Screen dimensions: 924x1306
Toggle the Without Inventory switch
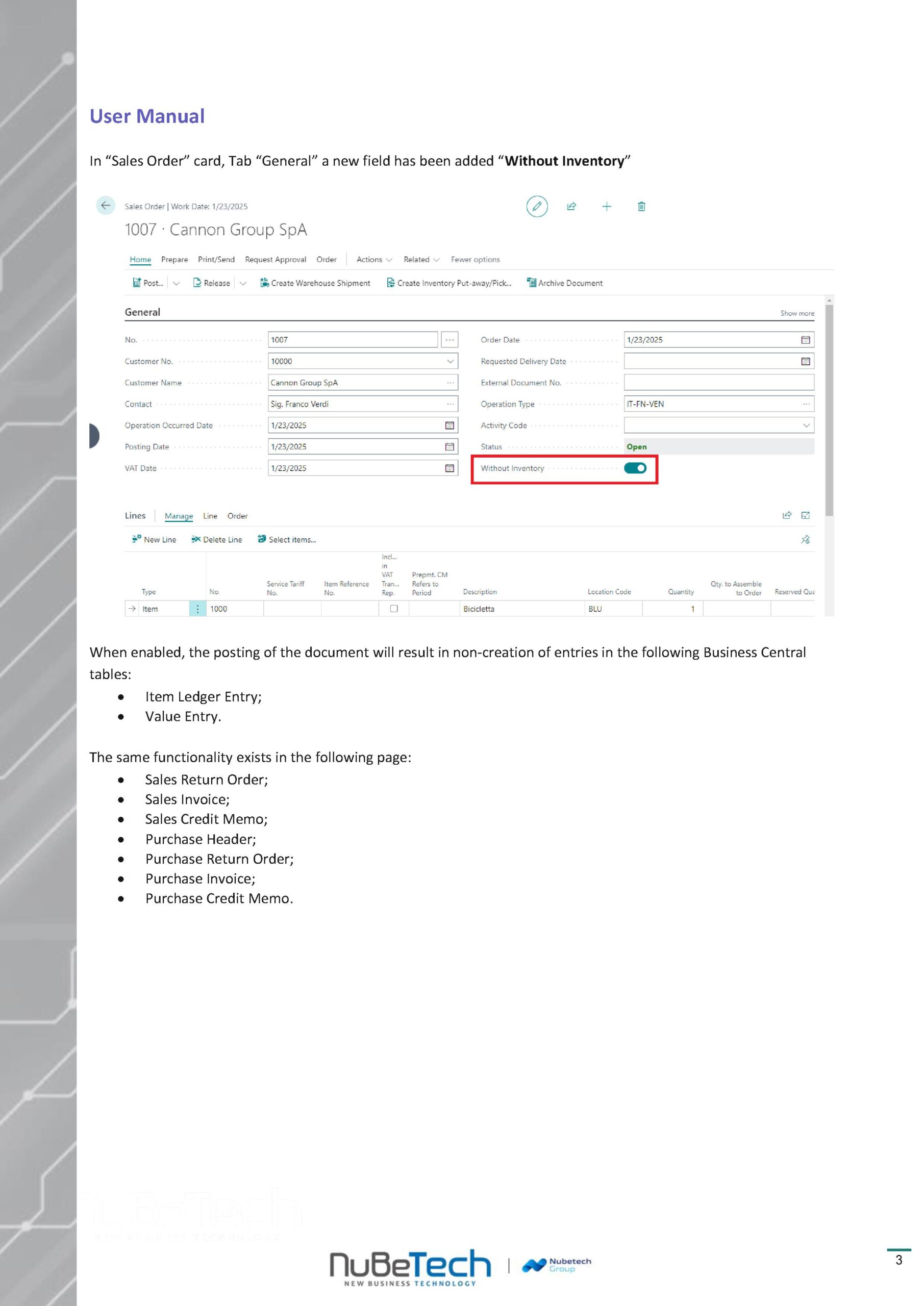pyautogui.click(x=635, y=468)
